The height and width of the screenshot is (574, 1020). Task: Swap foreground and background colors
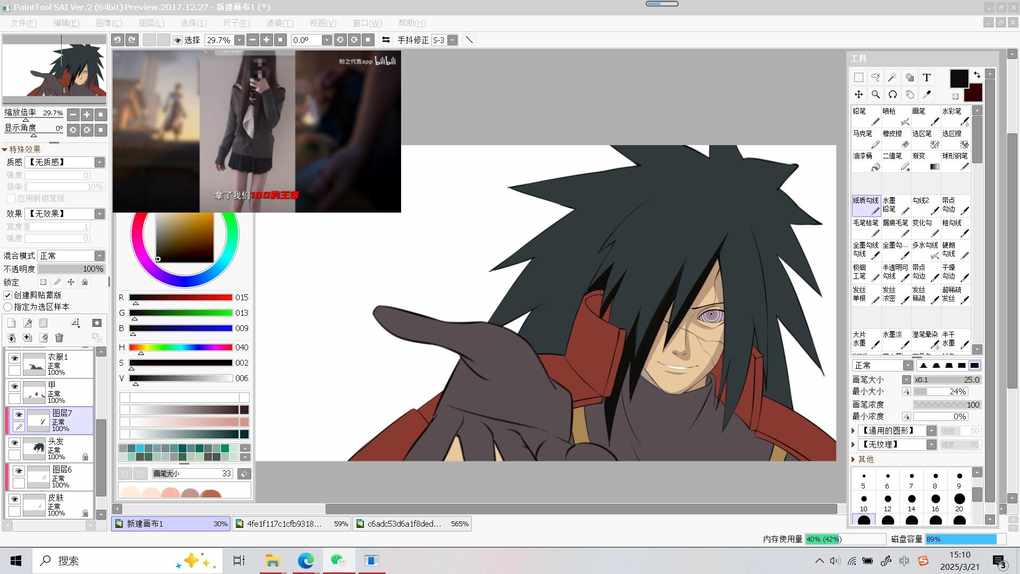[976, 75]
